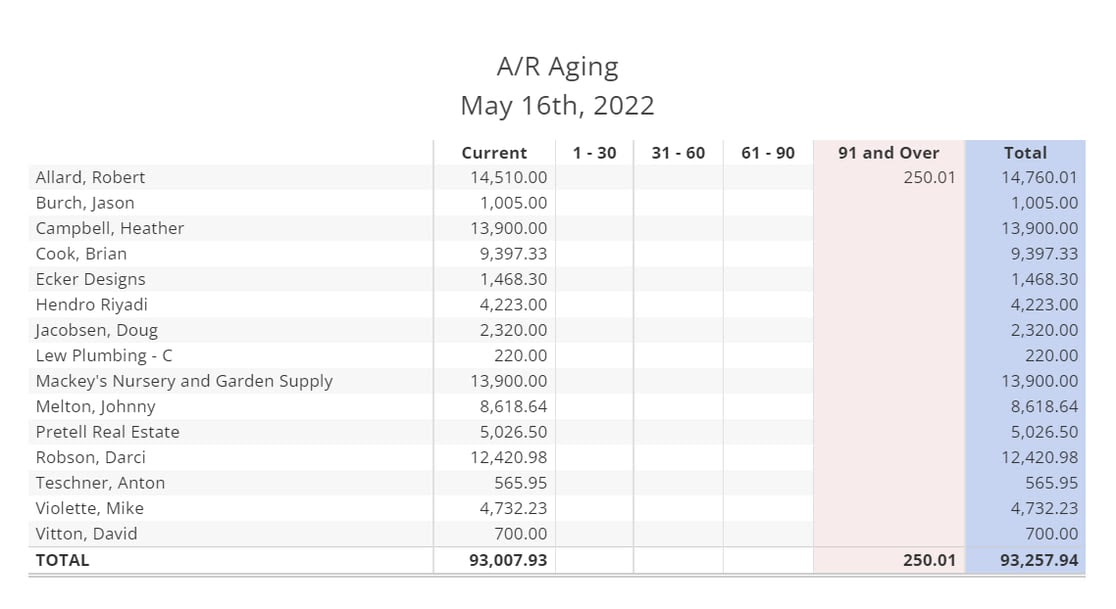Click the Ecker Designs customer name
1116x609 pixels.
(x=91, y=279)
